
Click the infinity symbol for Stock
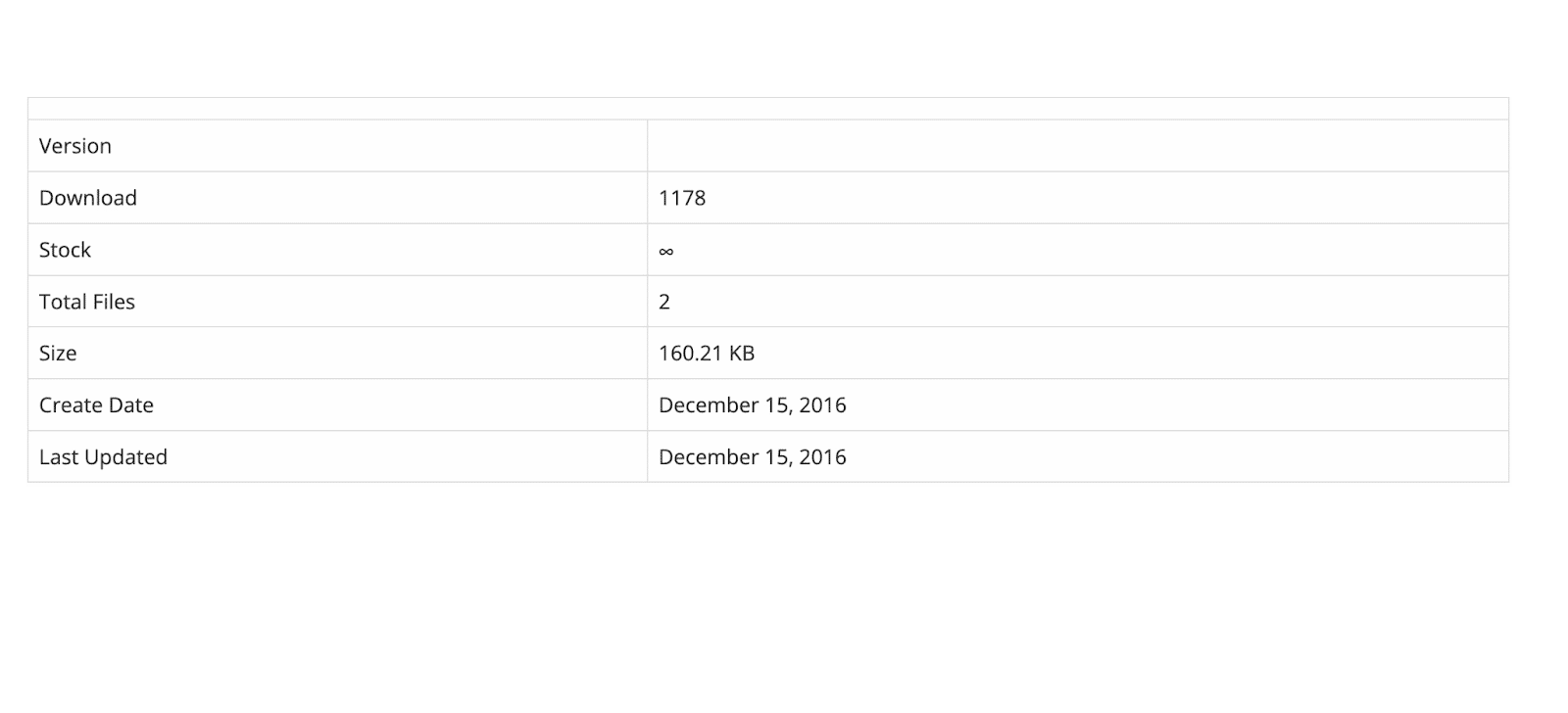coord(666,252)
